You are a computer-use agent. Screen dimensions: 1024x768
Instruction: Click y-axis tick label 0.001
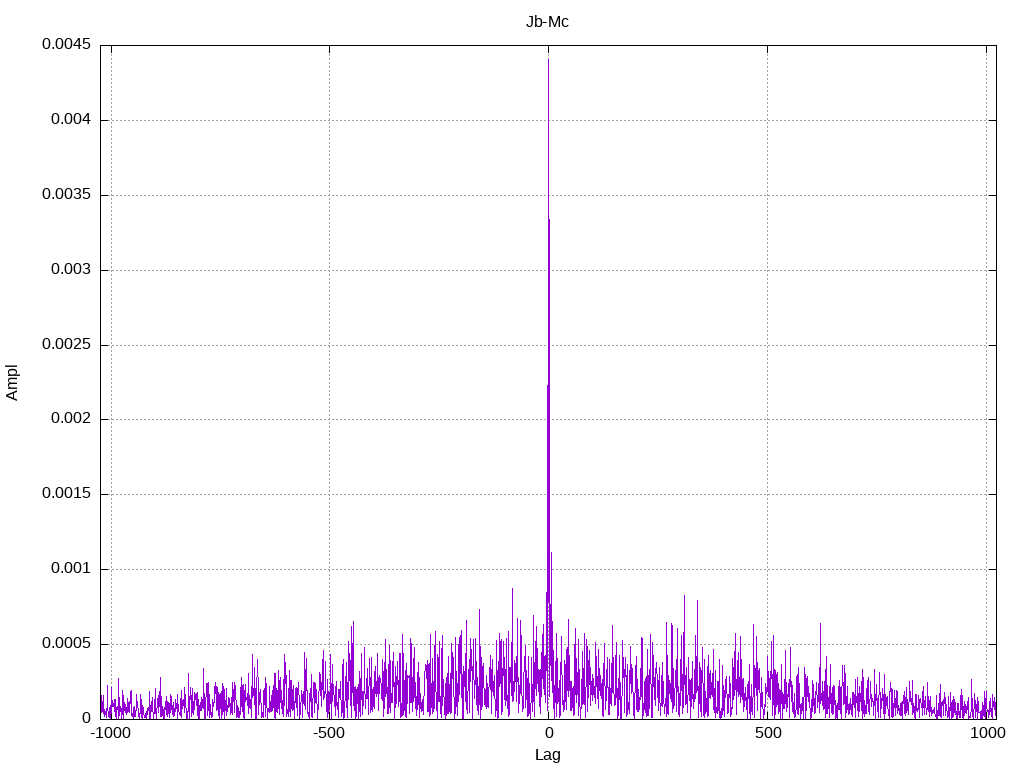pyautogui.click(x=71, y=568)
